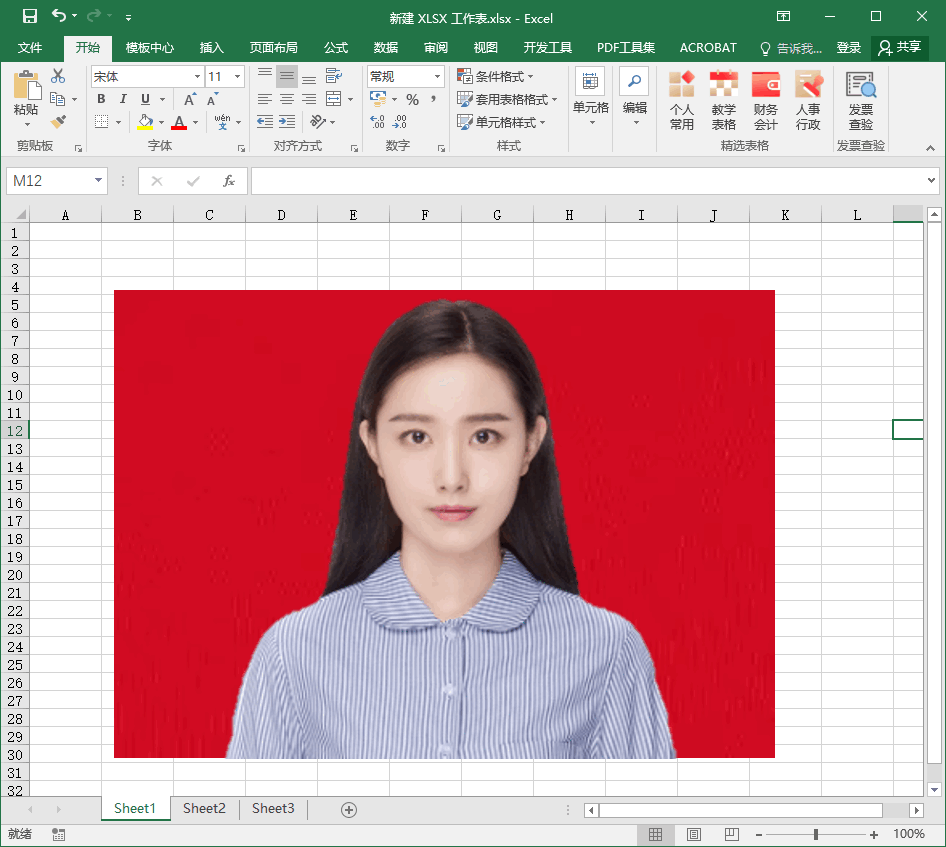The height and width of the screenshot is (847, 946).
Task: Click the Cut scissors icon
Action: click(x=58, y=76)
